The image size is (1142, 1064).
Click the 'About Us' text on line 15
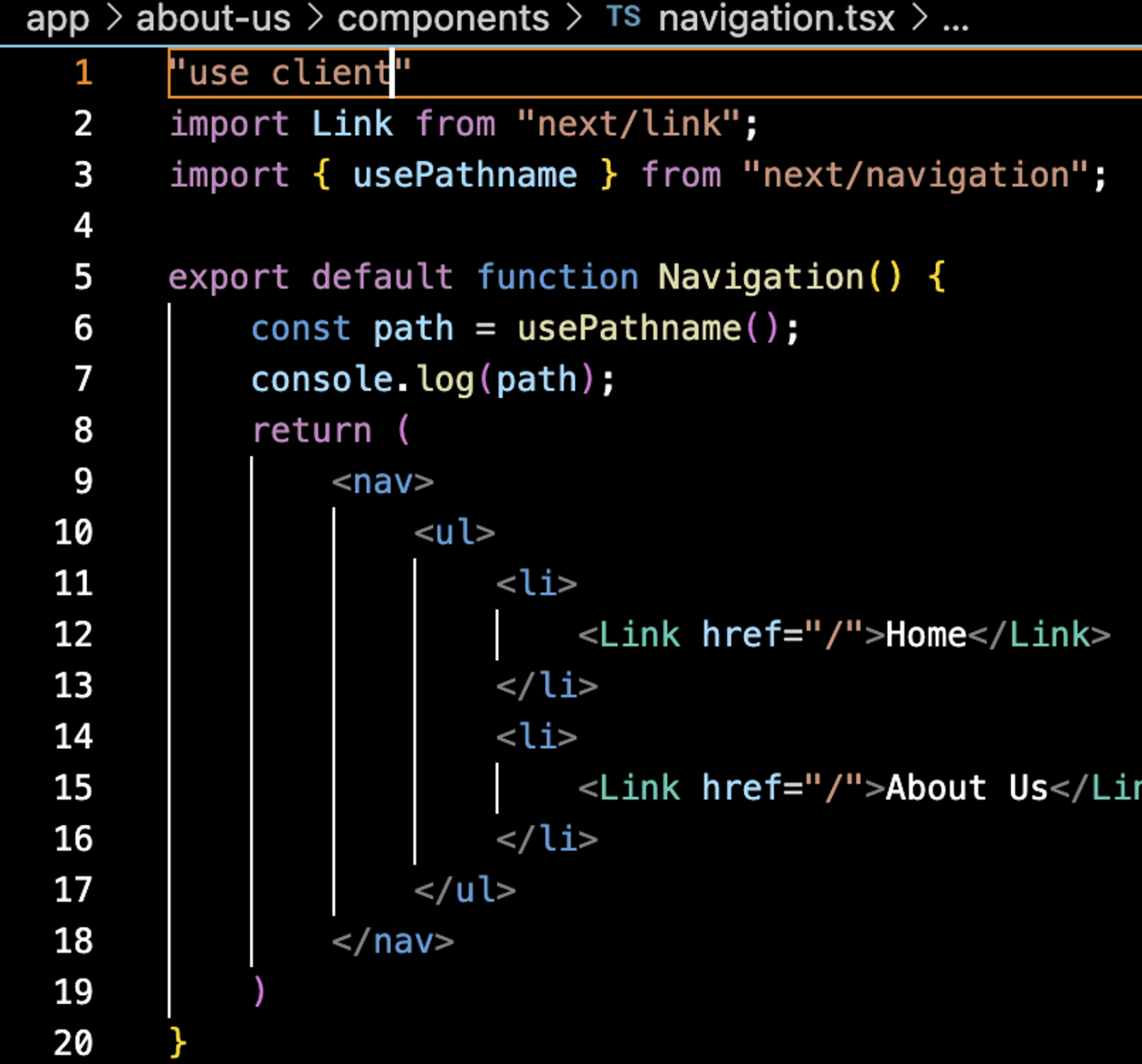[967, 788]
